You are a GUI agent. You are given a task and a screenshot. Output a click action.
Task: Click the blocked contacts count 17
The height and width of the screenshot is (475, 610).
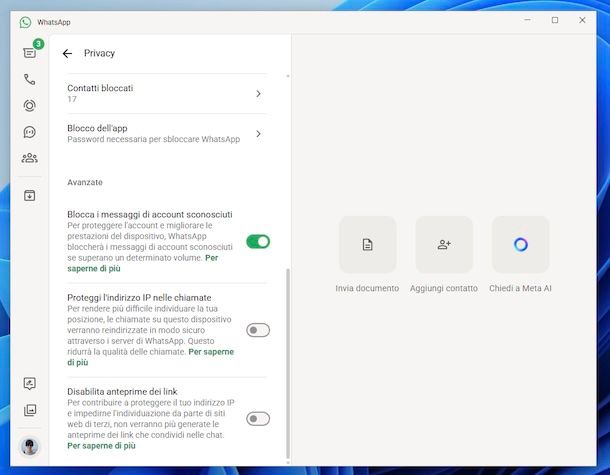pyautogui.click(x=72, y=99)
